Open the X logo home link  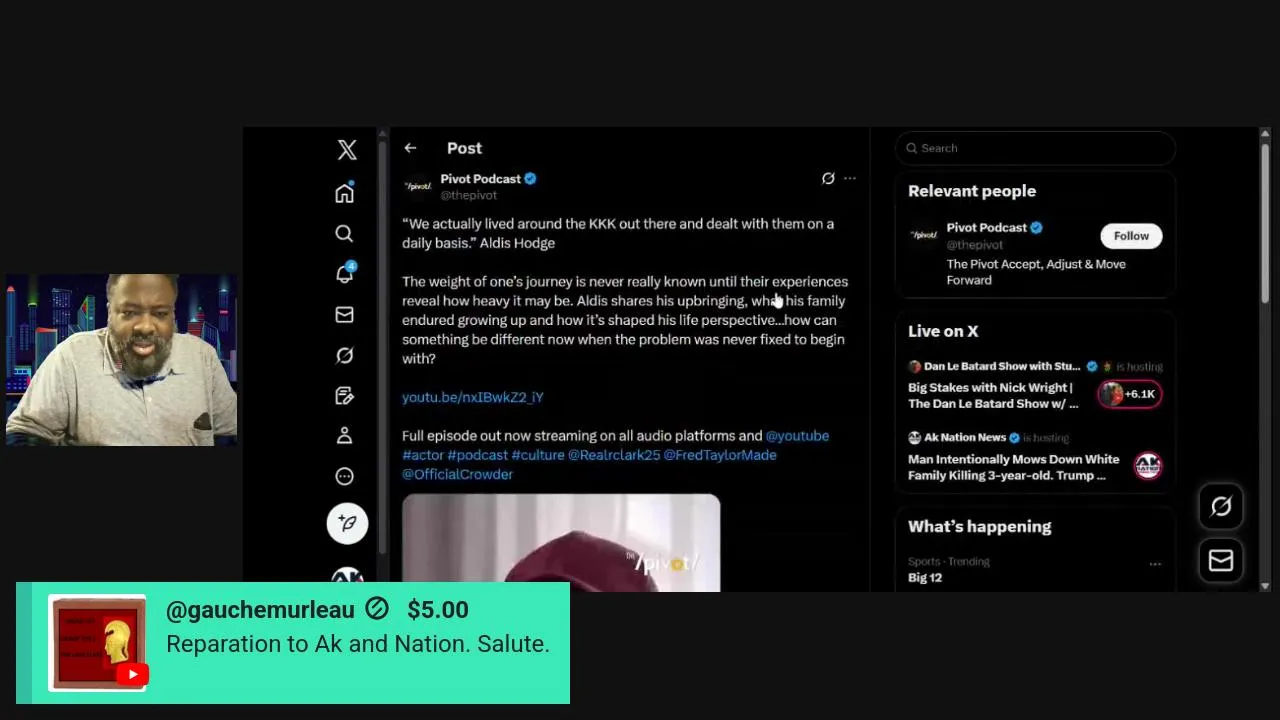(x=347, y=150)
